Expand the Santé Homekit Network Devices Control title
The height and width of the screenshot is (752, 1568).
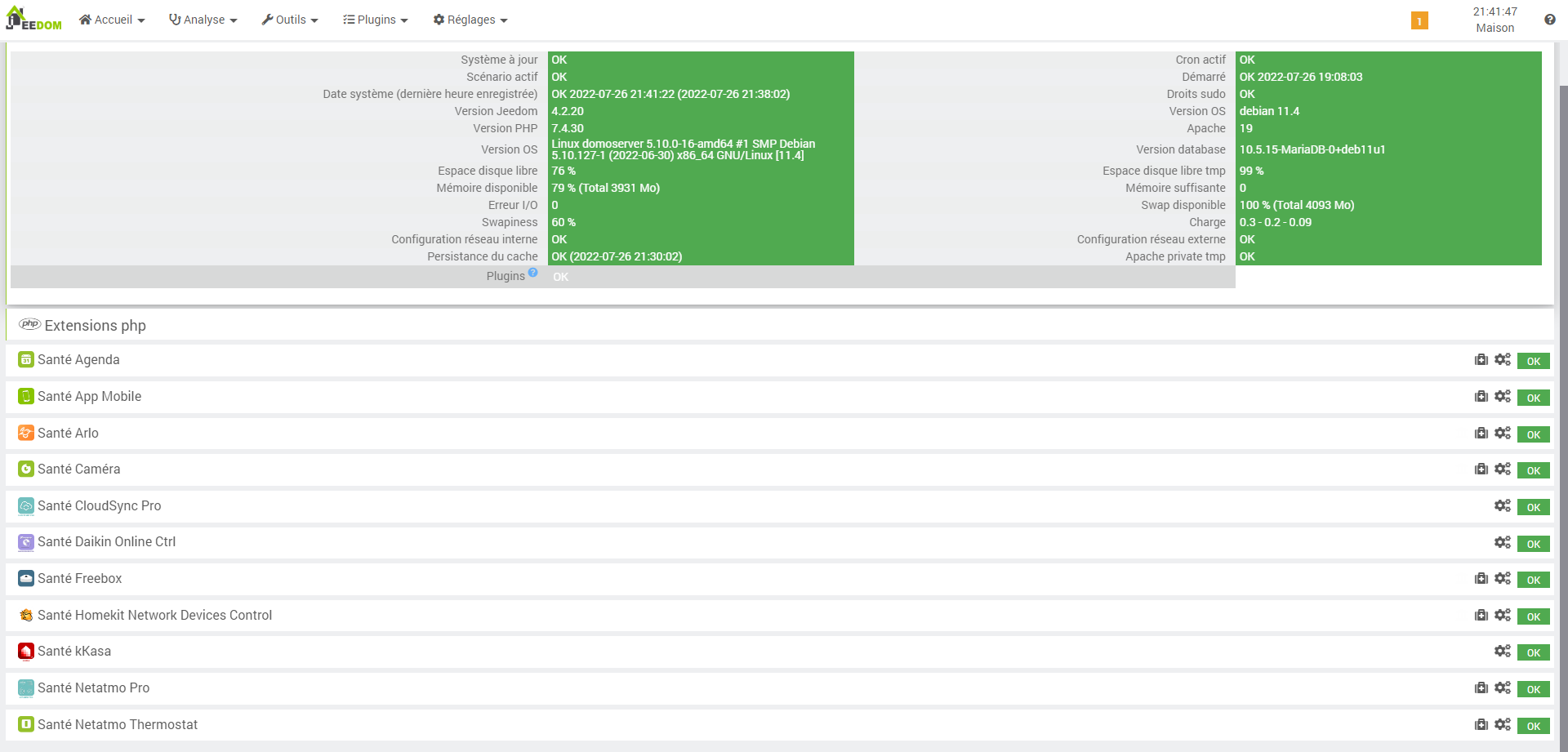(155, 616)
